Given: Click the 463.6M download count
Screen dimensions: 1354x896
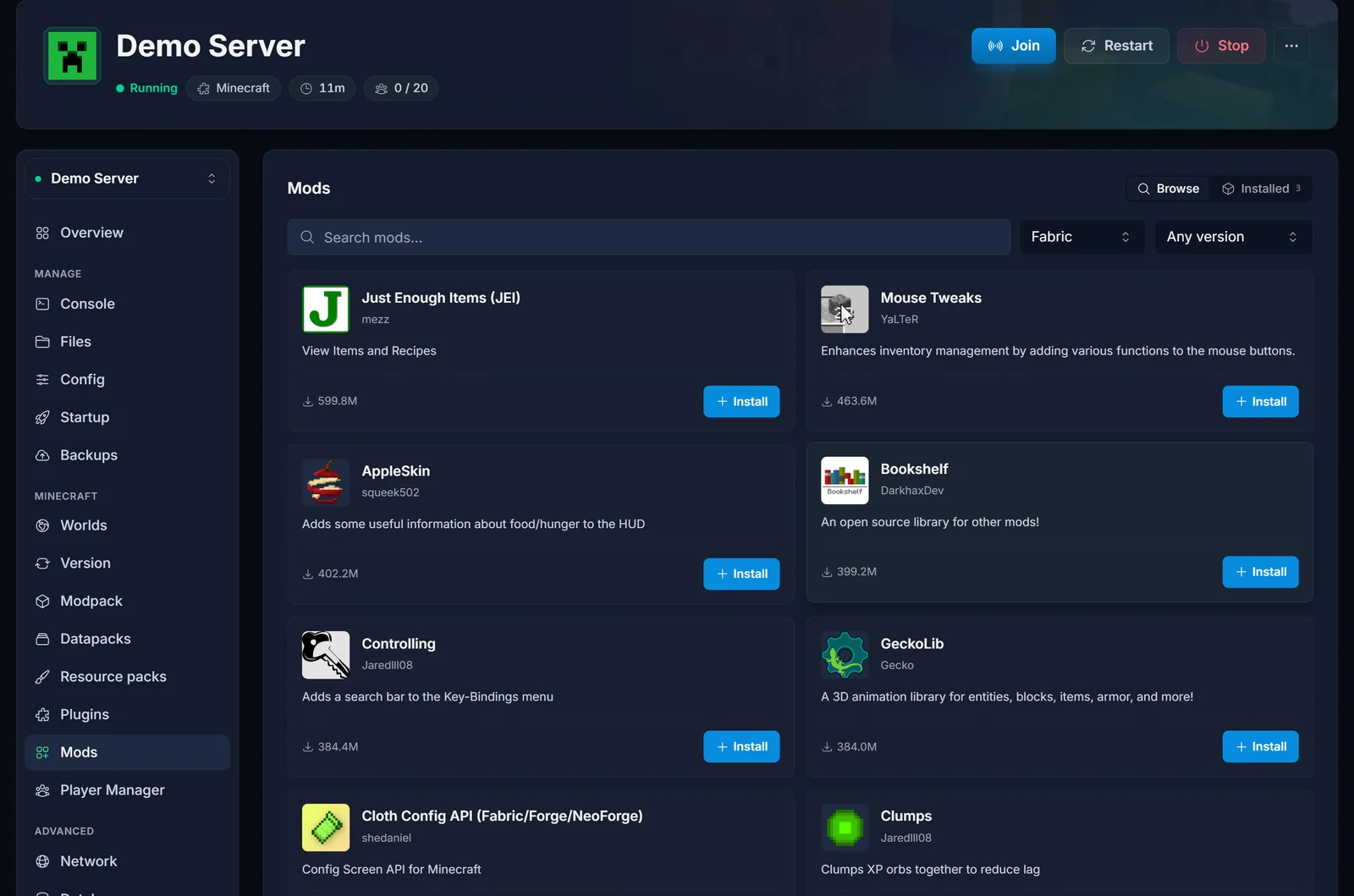Looking at the screenshot, I should click(x=849, y=401).
